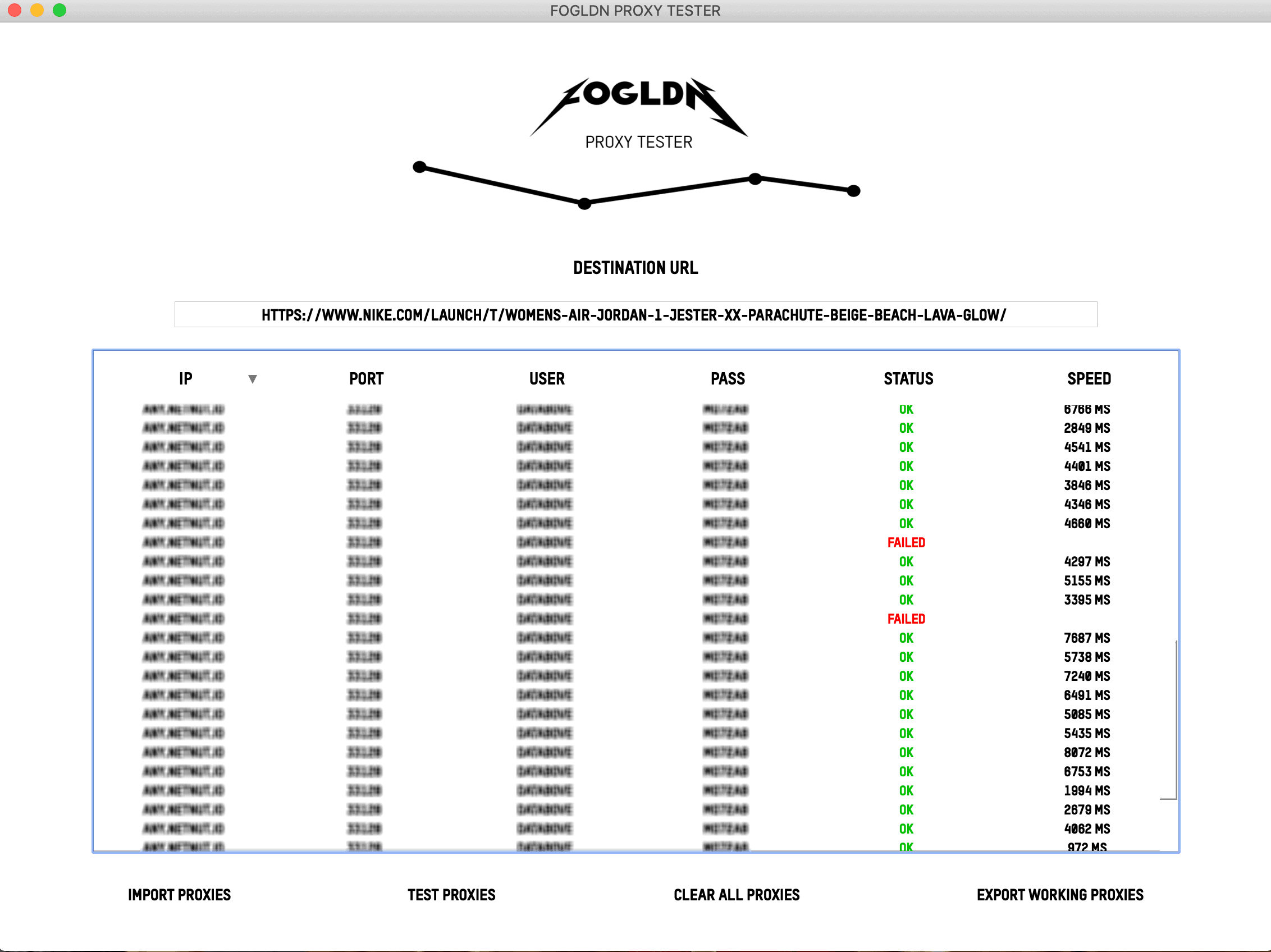Select the 8072 MS speed cell
The image size is (1271, 952).
[x=1087, y=752]
